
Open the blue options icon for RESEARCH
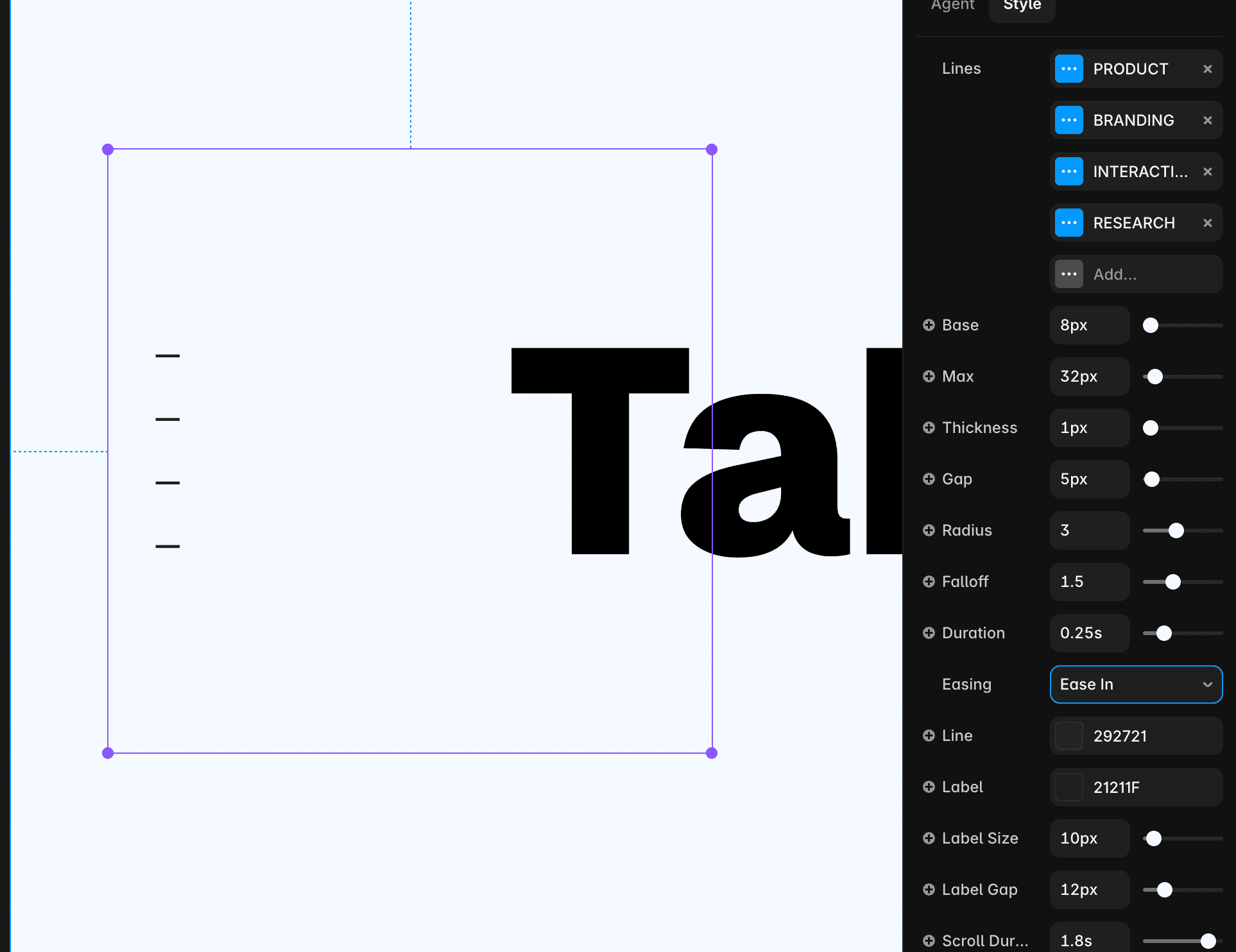(x=1069, y=223)
